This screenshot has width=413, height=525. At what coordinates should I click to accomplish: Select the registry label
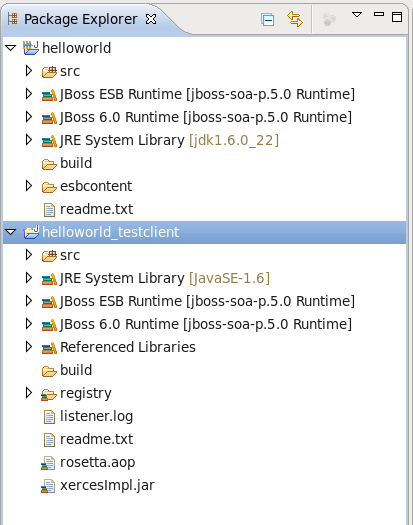click(86, 394)
